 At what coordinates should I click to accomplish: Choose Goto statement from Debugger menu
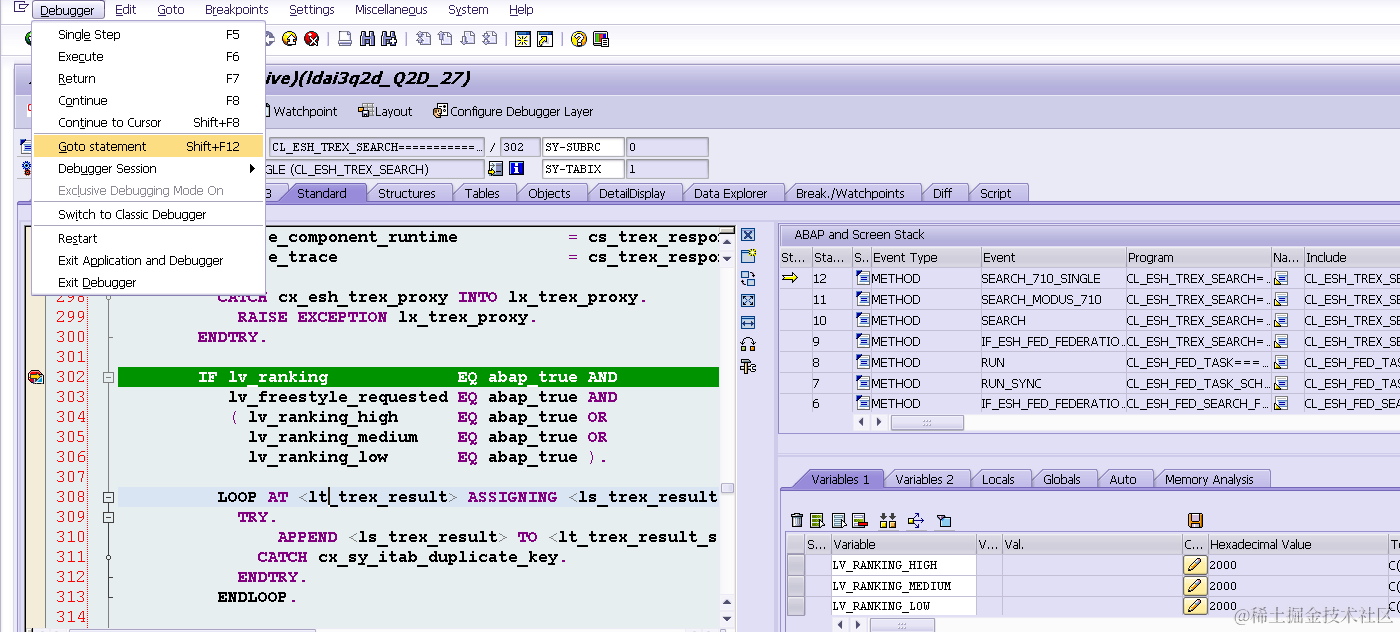click(x=149, y=147)
